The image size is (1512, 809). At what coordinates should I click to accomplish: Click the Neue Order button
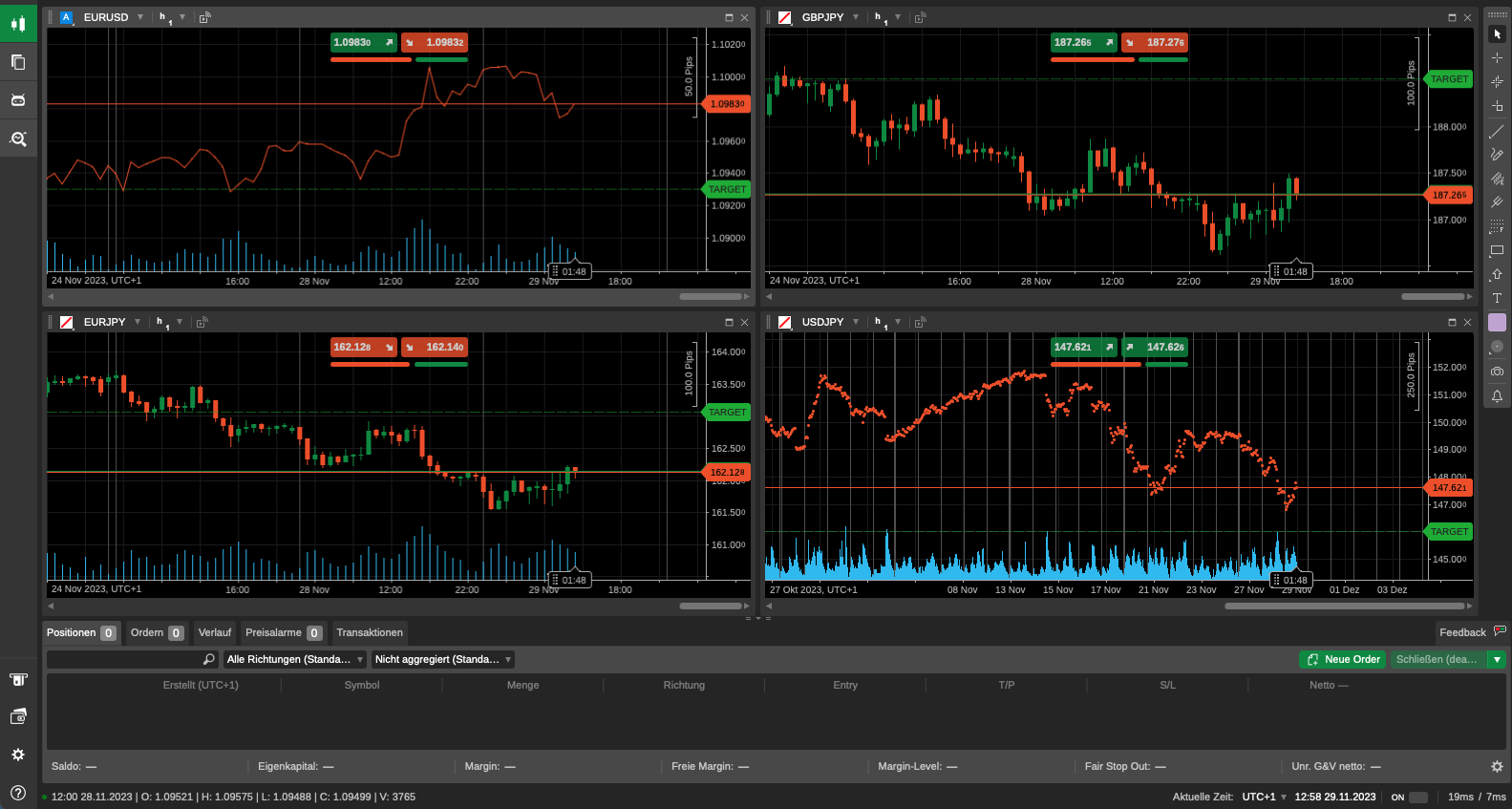1343,659
